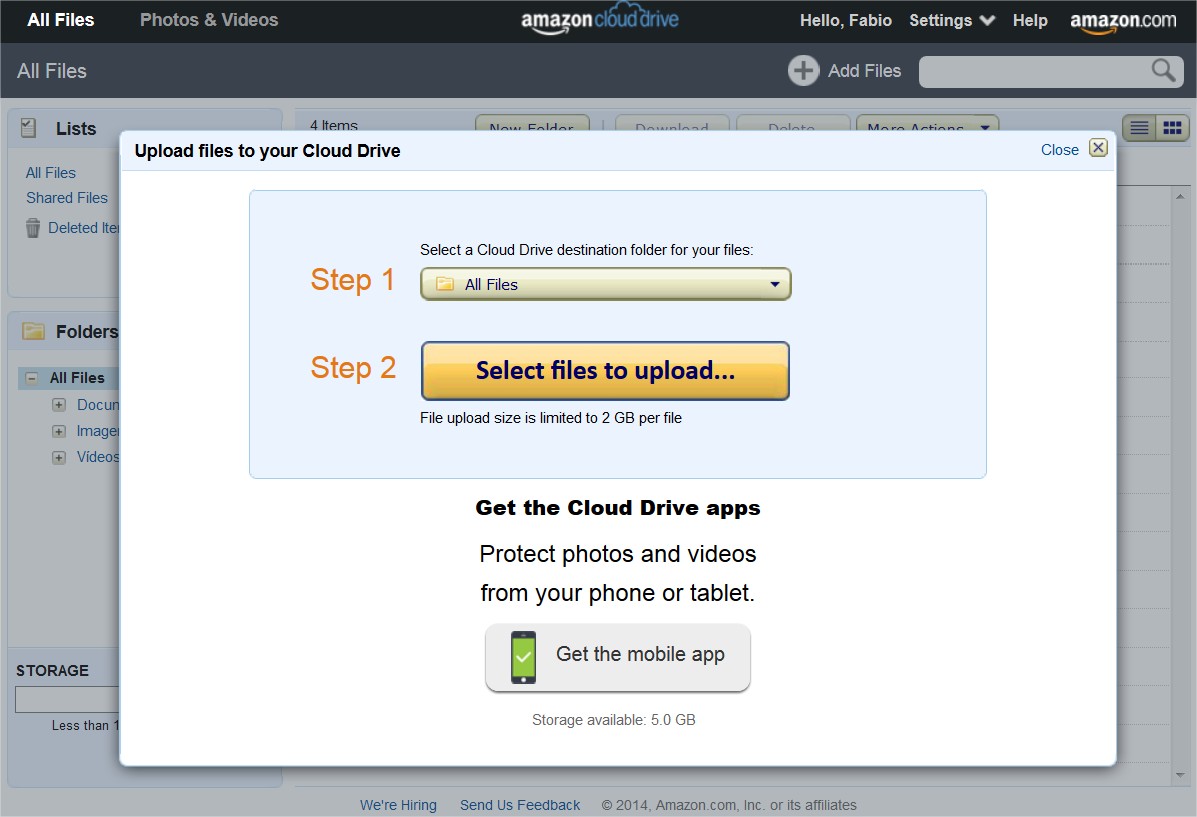Switch to grid view
The height and width of the screenshot is (817, 1197).
(1172, 128)
